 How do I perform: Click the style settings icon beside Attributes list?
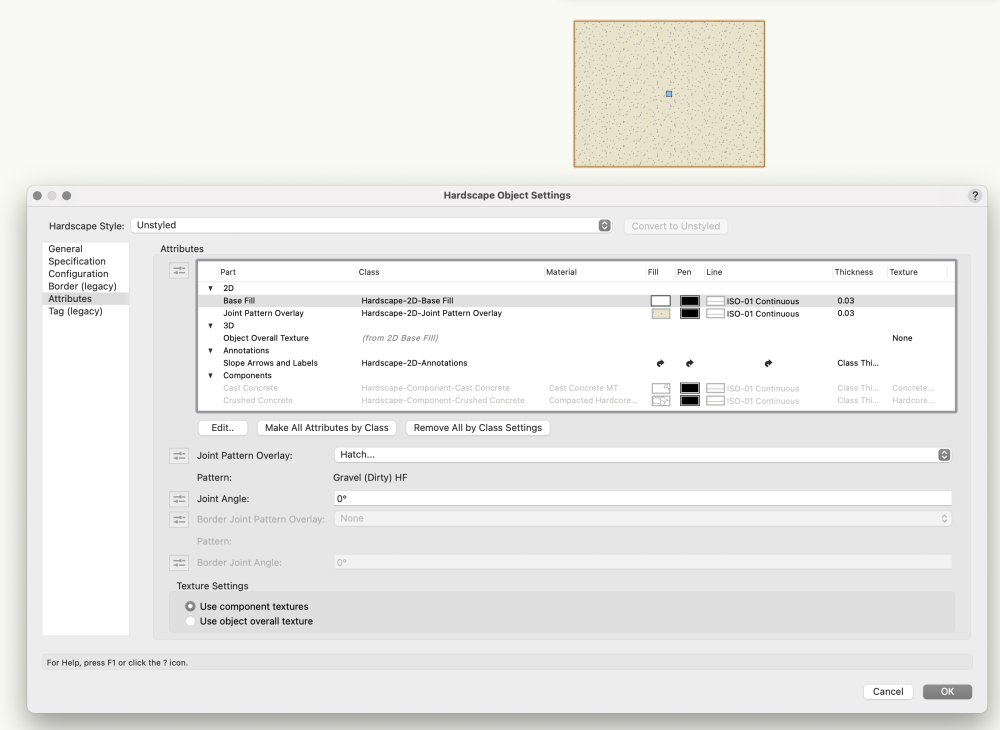pos(179,270)
